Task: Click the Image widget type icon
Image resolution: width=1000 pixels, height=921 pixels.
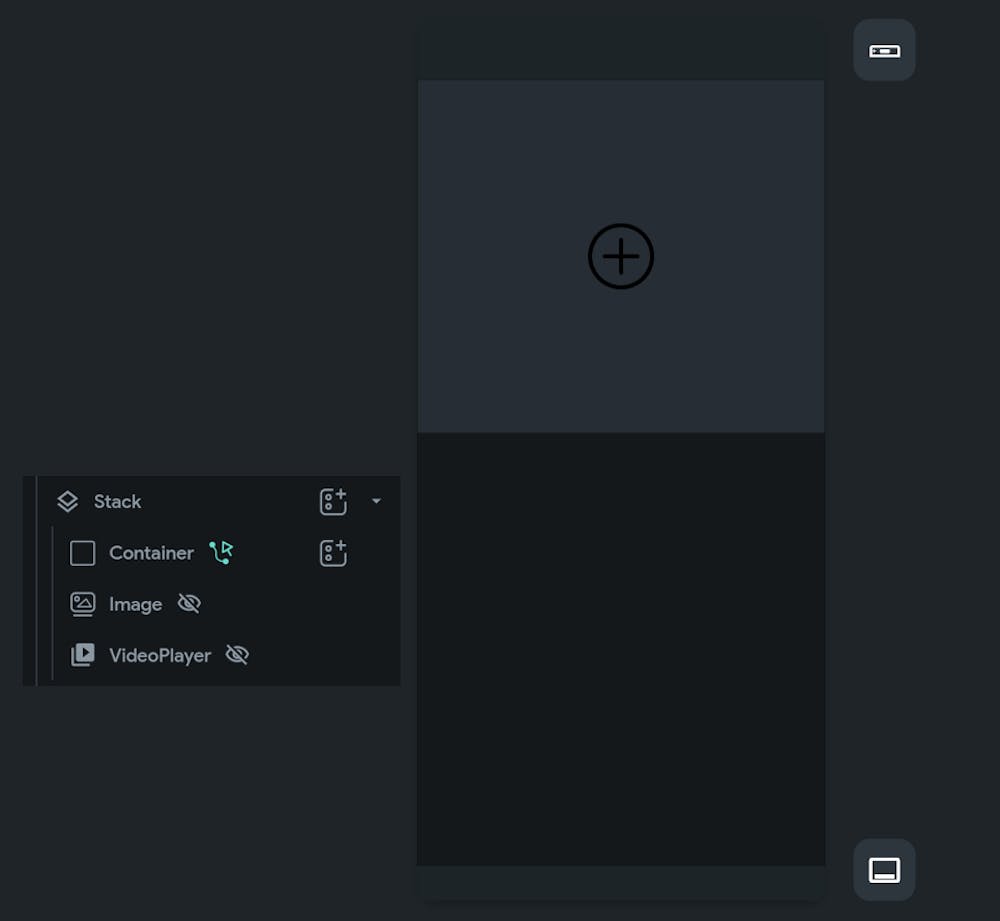Action: coord(82,603)
